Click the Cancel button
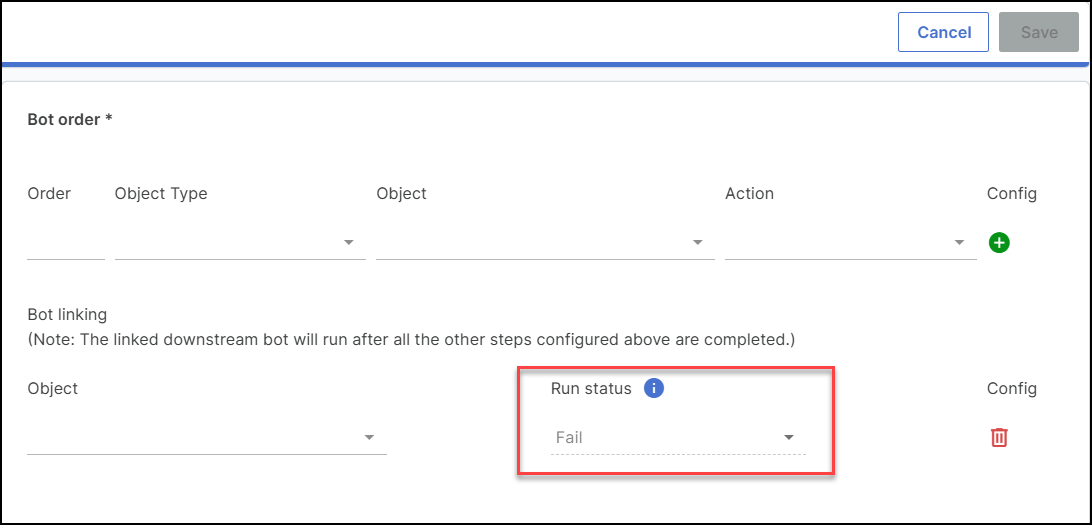The height and width of the screenshot is (525, 1092). tap(944, 32)
